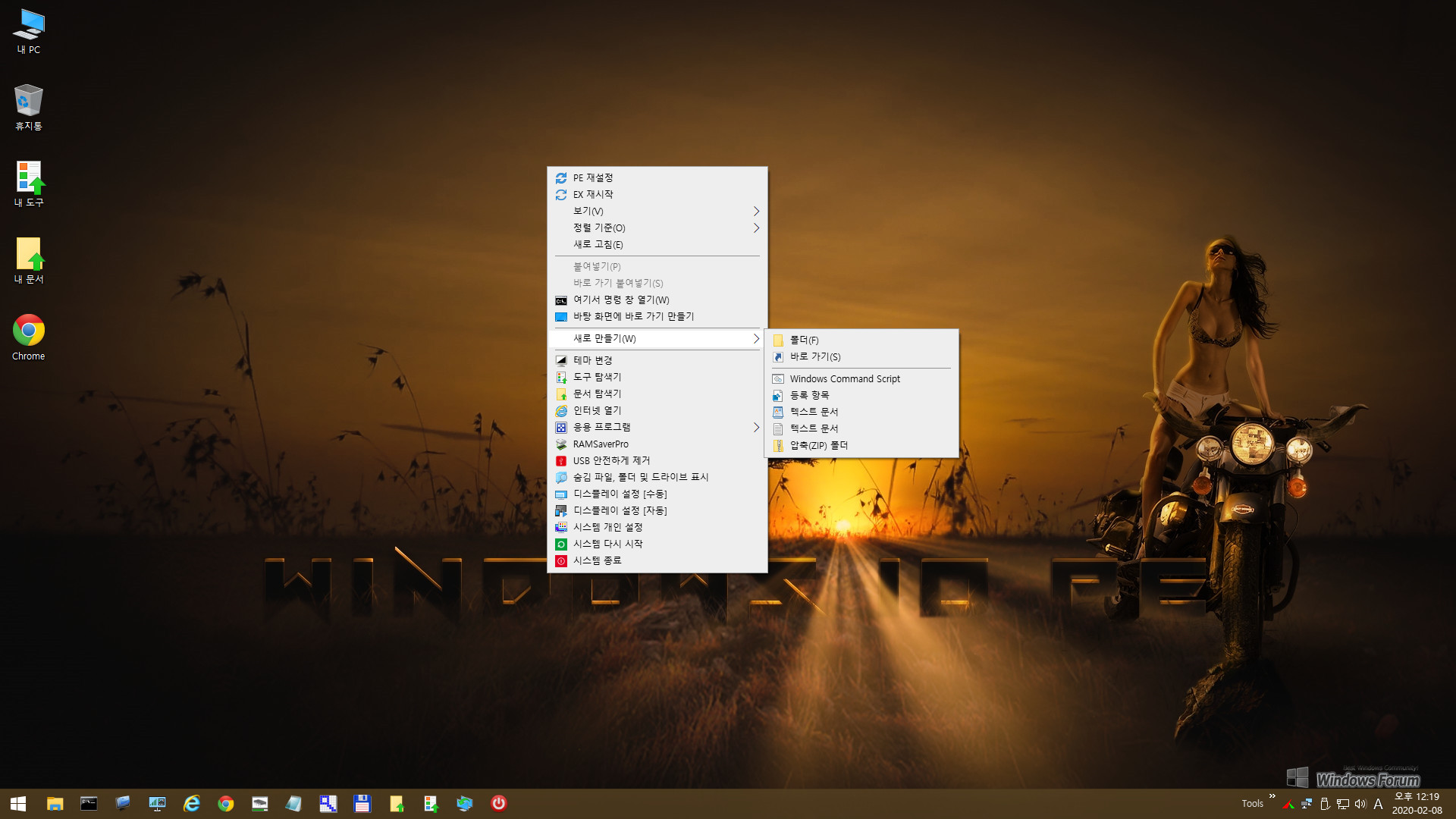Screen dimensions: 1456x819
Task: Create new 압축(ZIP) 폴더
Action: pos(861,445)
